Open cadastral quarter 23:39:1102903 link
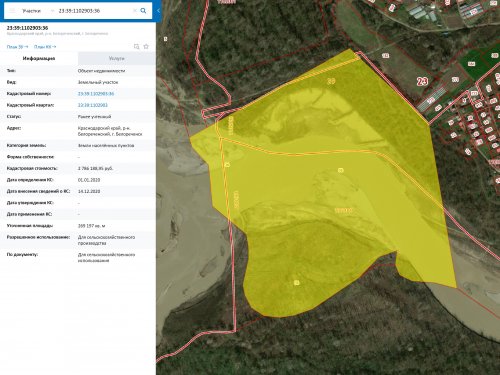The width and height of the screenshot is (500, 375). click(93, 105)
